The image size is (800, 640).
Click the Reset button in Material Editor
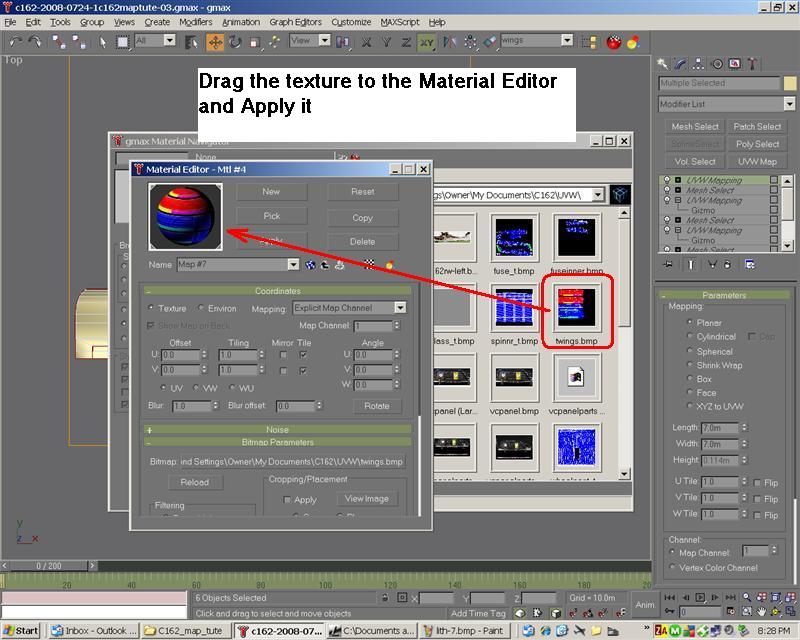(363, 192)
